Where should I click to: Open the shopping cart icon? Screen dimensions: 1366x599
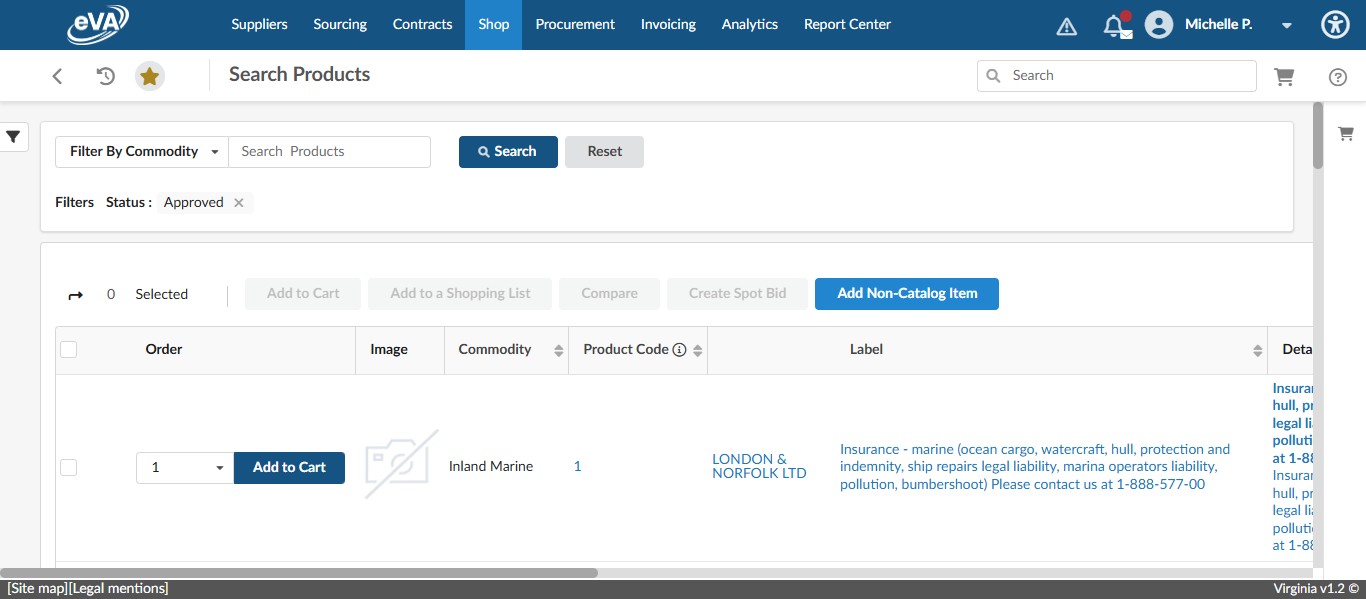(x=1285, y=75)
